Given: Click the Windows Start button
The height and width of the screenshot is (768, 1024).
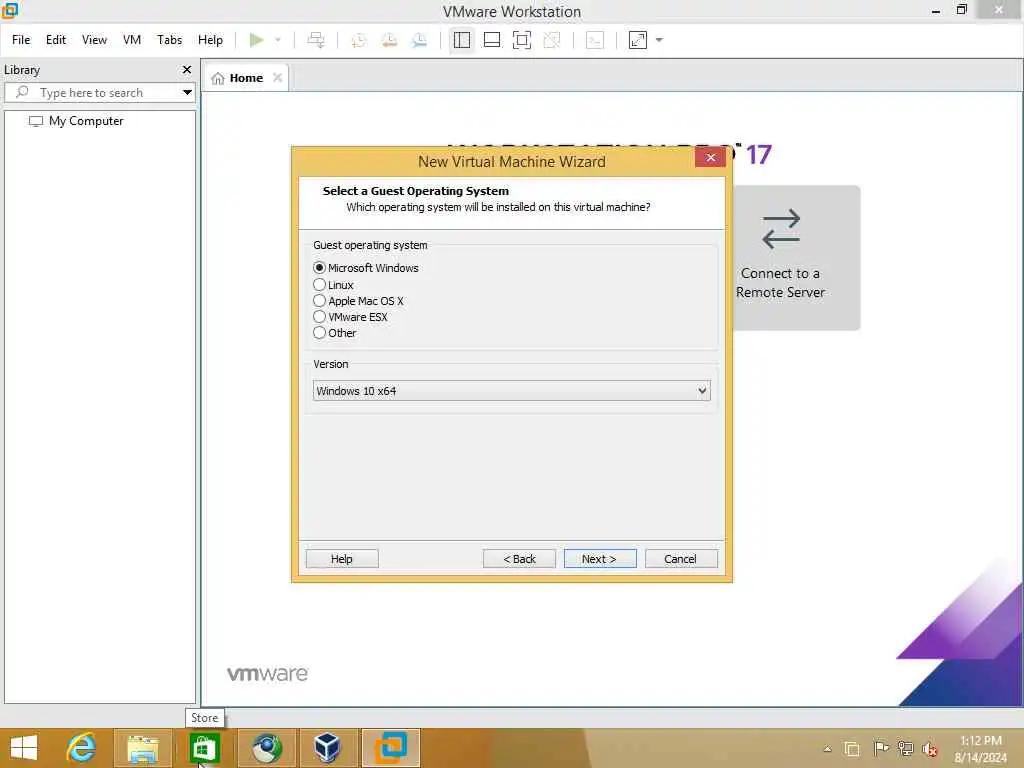Looking at the screenshot, I should 24,748.
